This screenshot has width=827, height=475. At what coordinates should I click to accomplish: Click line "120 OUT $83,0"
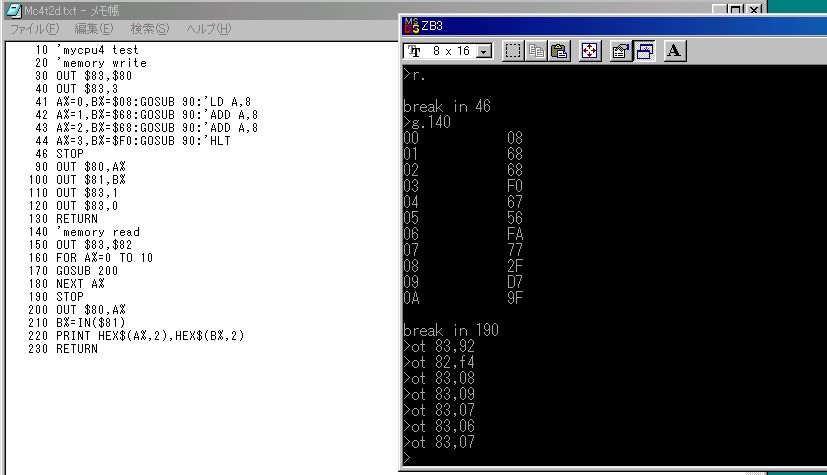tap(73, 206)
